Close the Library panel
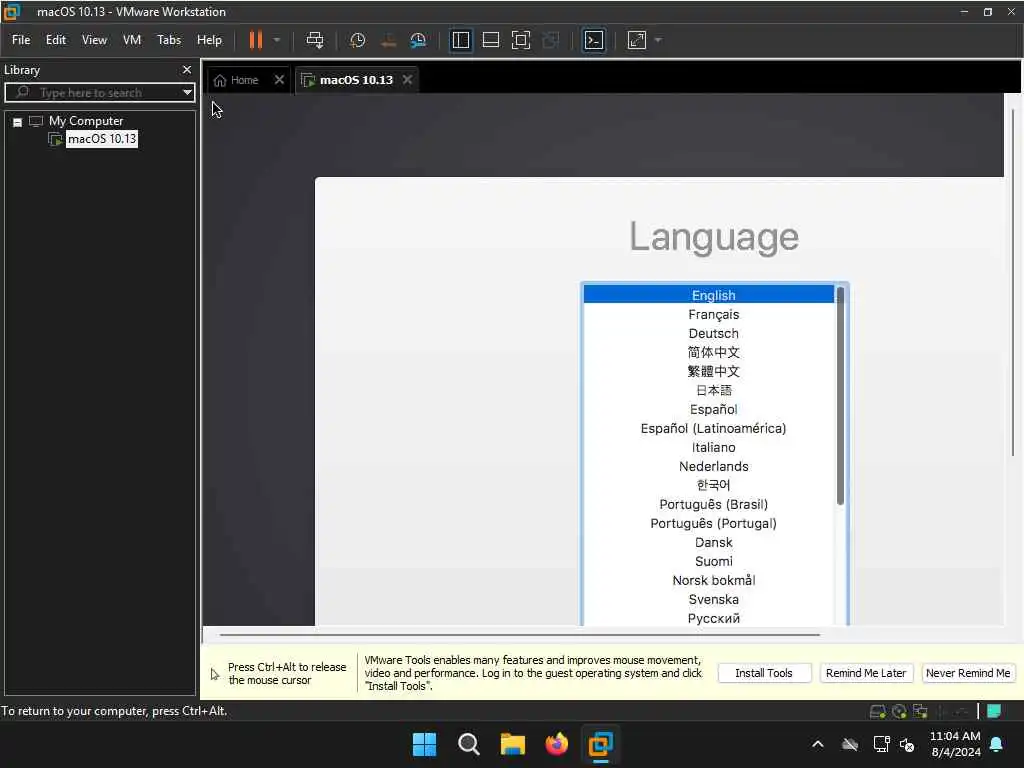 (187, 69)
